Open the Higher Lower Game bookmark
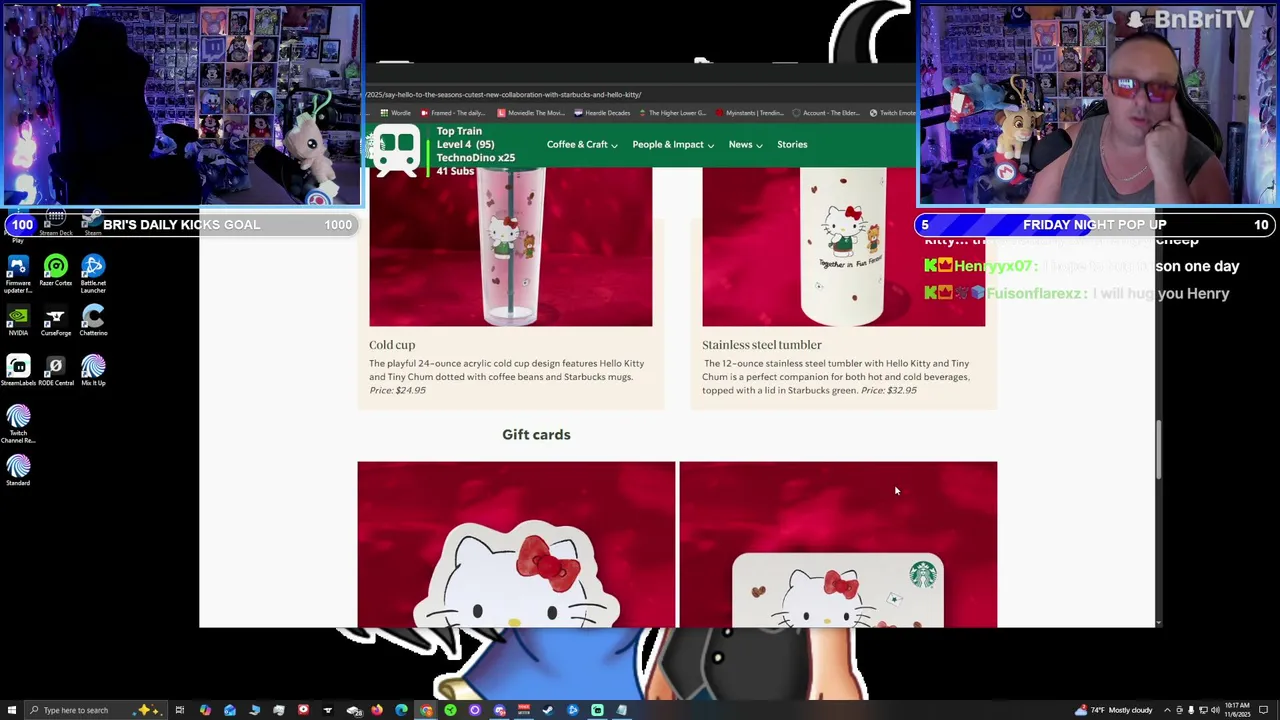 click(672, 113)
